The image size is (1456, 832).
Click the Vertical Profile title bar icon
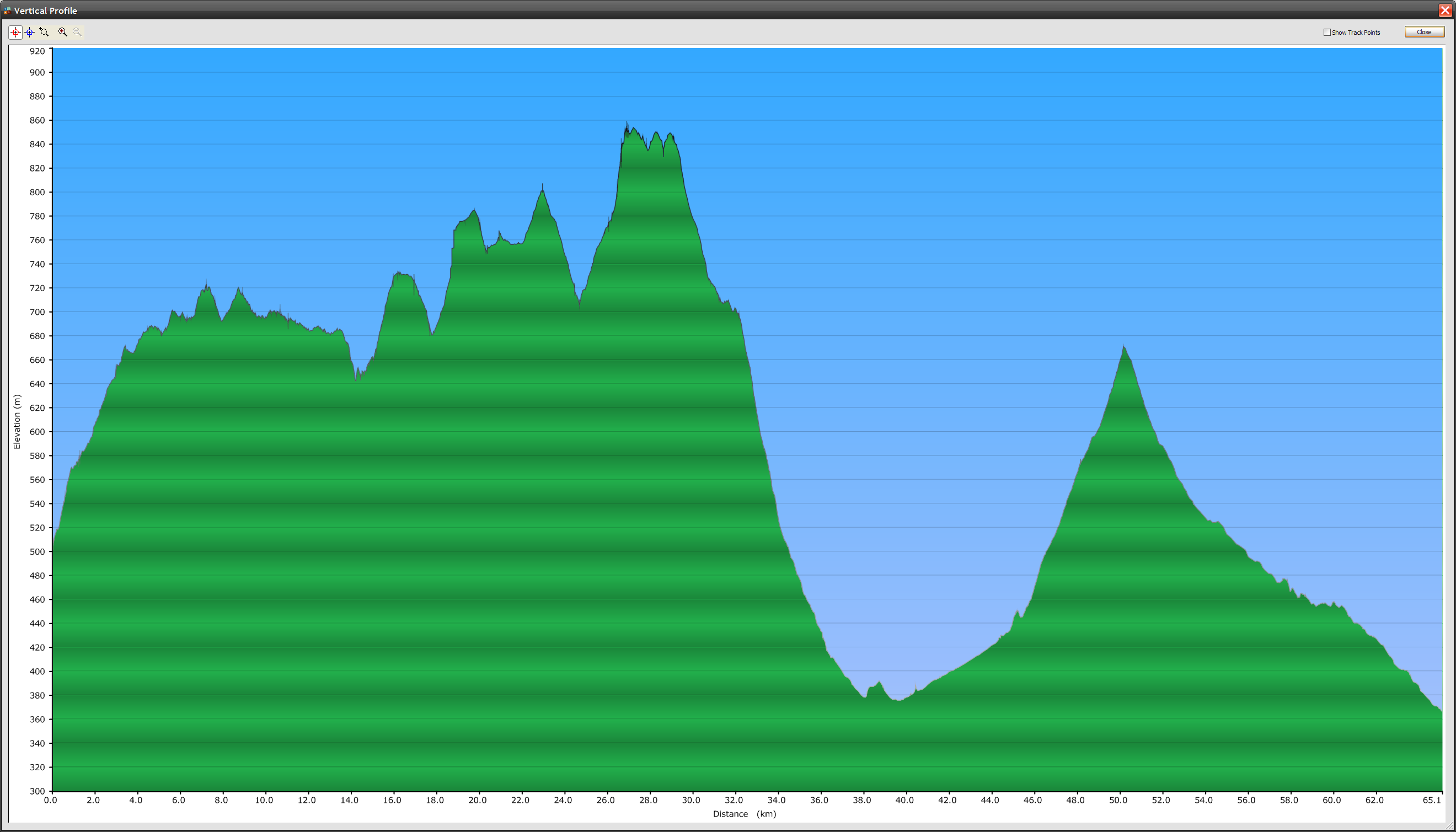[7, 10]
